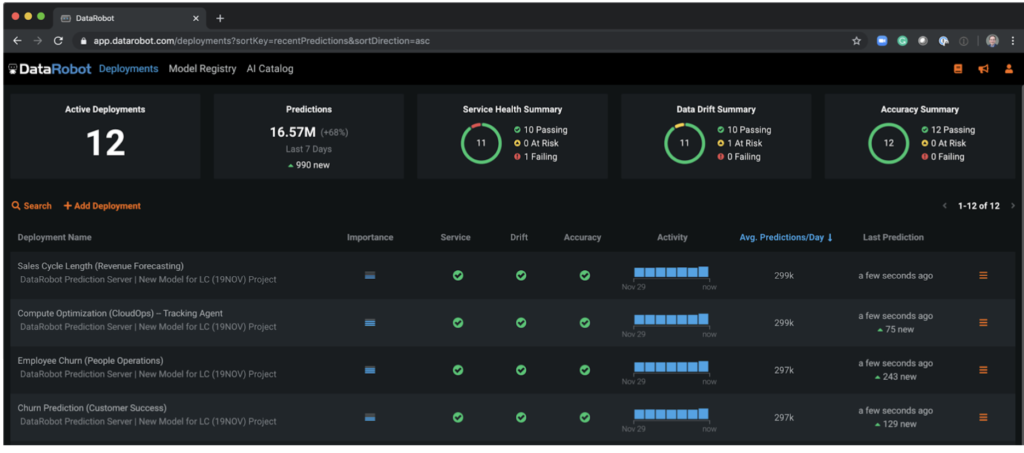Open the announcements megaphone icon
This screenshot has width=1024, height=453.
[x=984, y=69]
